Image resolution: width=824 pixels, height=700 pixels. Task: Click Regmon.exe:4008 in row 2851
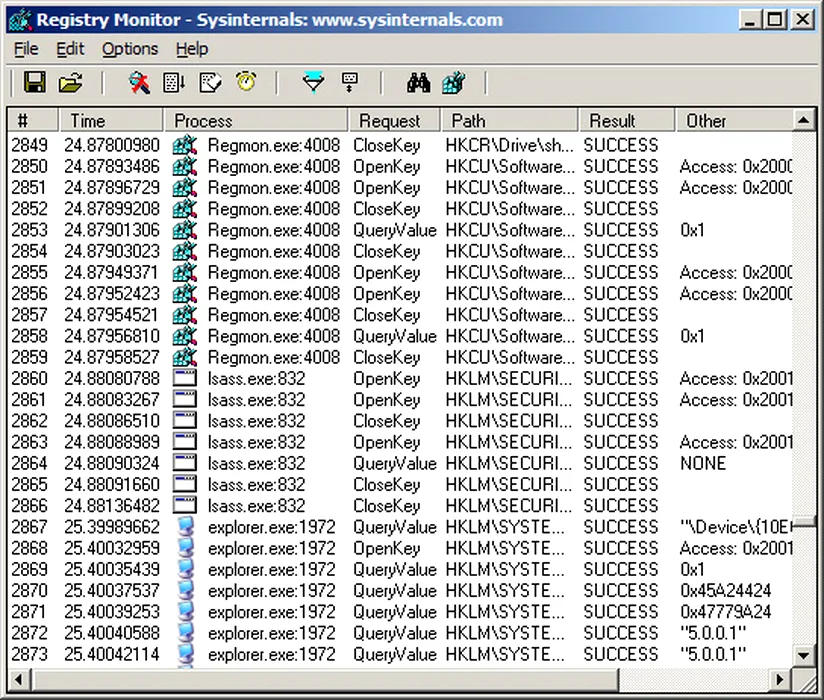274,188
